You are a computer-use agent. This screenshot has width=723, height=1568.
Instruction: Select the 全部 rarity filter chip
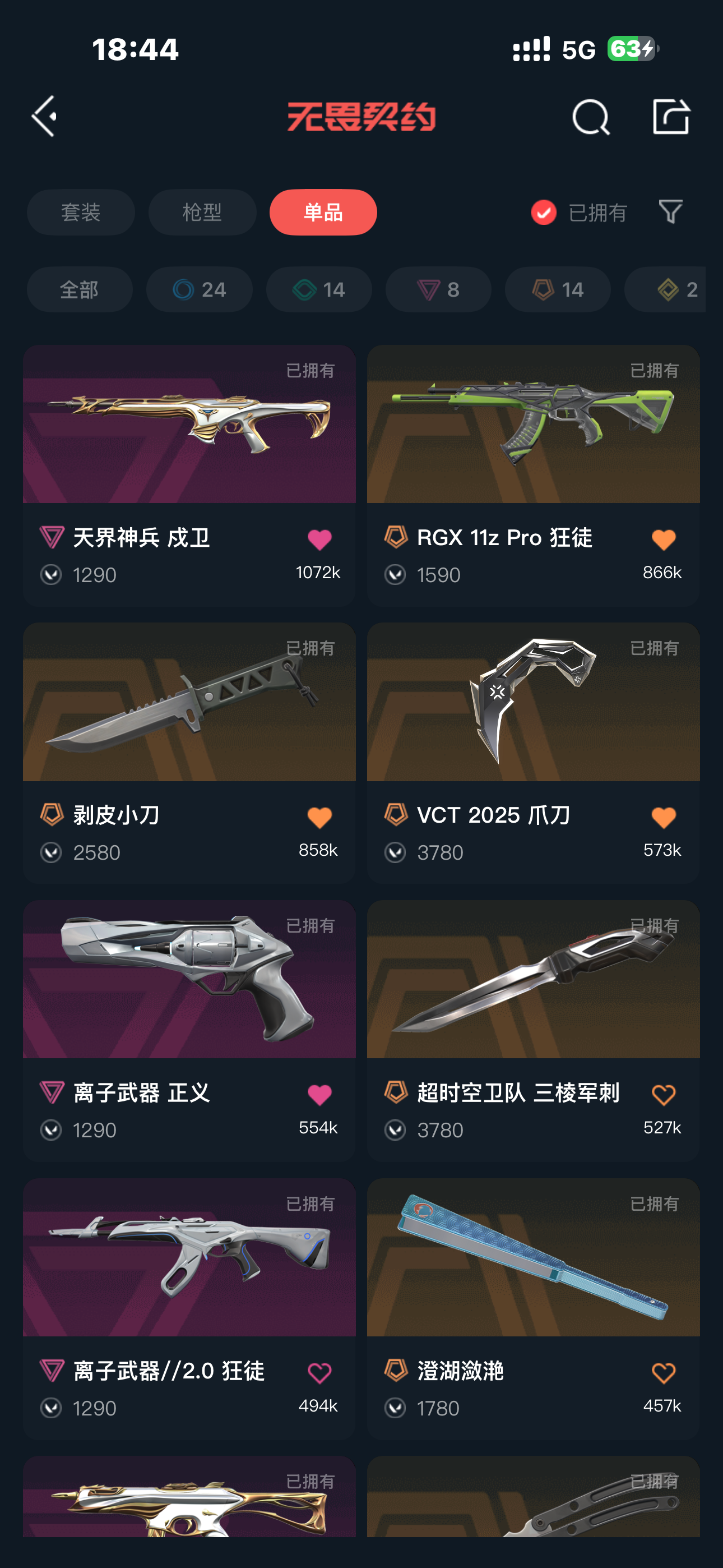tap(80, 290)
